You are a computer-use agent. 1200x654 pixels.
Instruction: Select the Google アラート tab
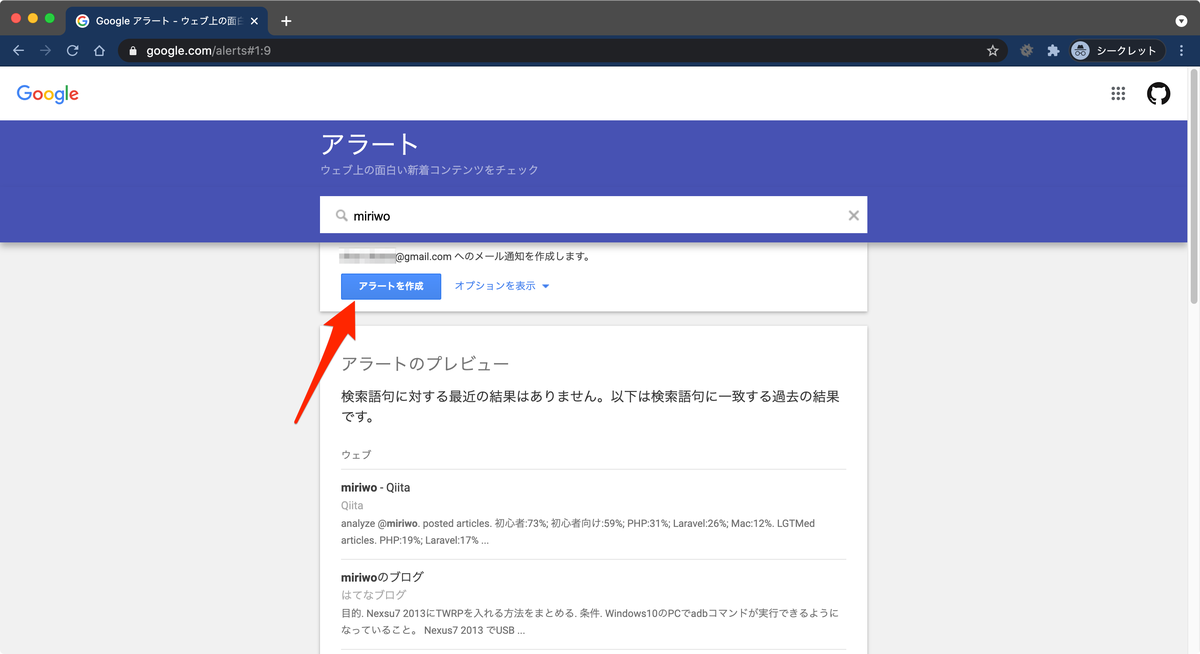click(165, 21)
